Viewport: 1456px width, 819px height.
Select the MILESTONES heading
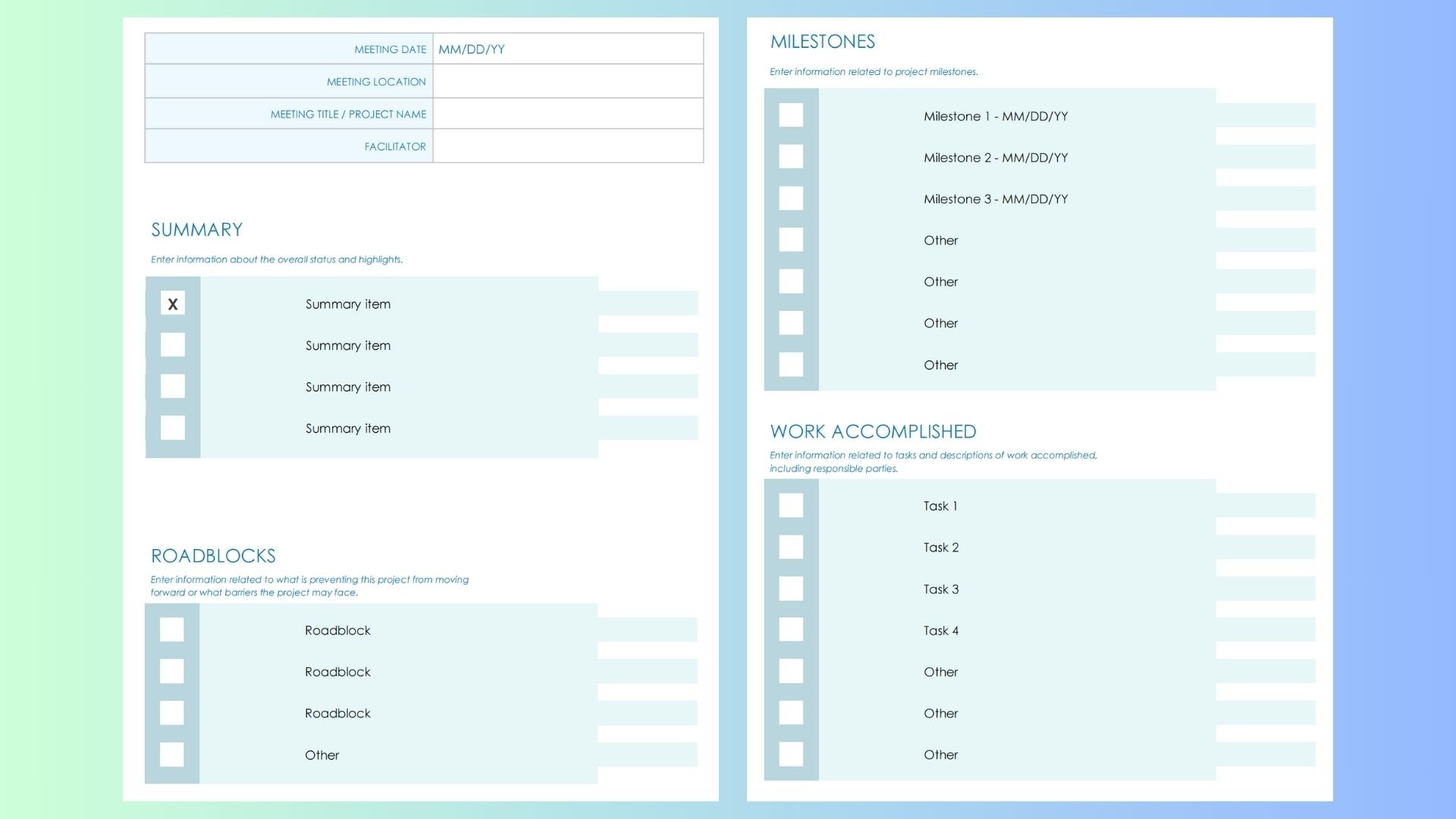823,42
